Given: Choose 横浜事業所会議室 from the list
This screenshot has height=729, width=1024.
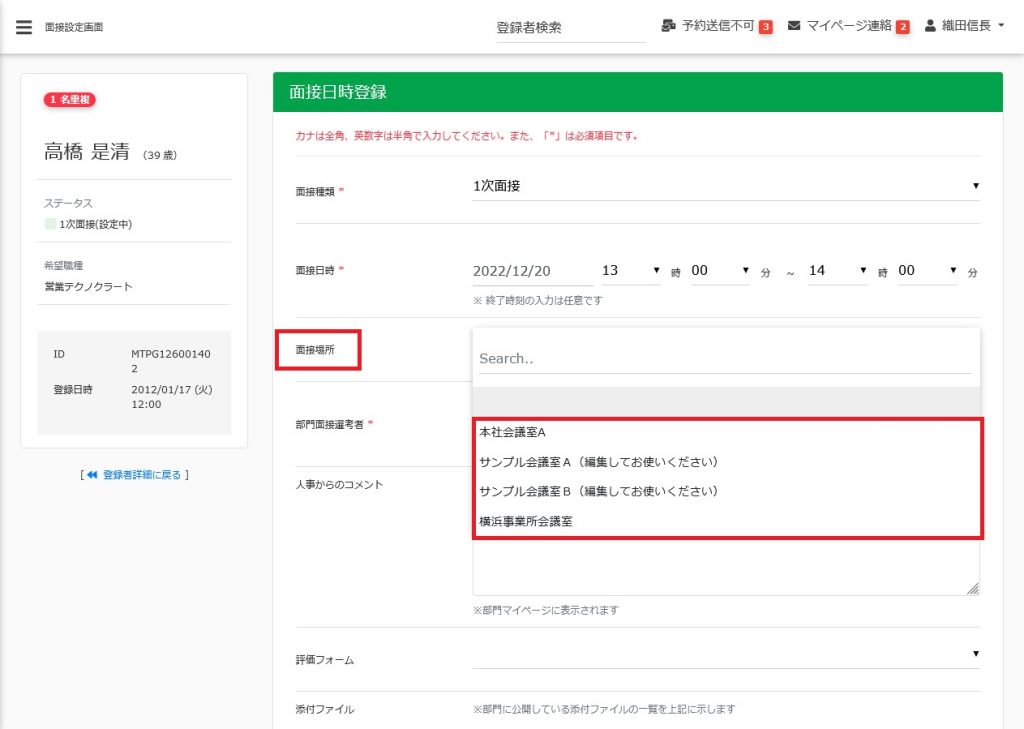Looking at the screenshot, I should 526,522.
